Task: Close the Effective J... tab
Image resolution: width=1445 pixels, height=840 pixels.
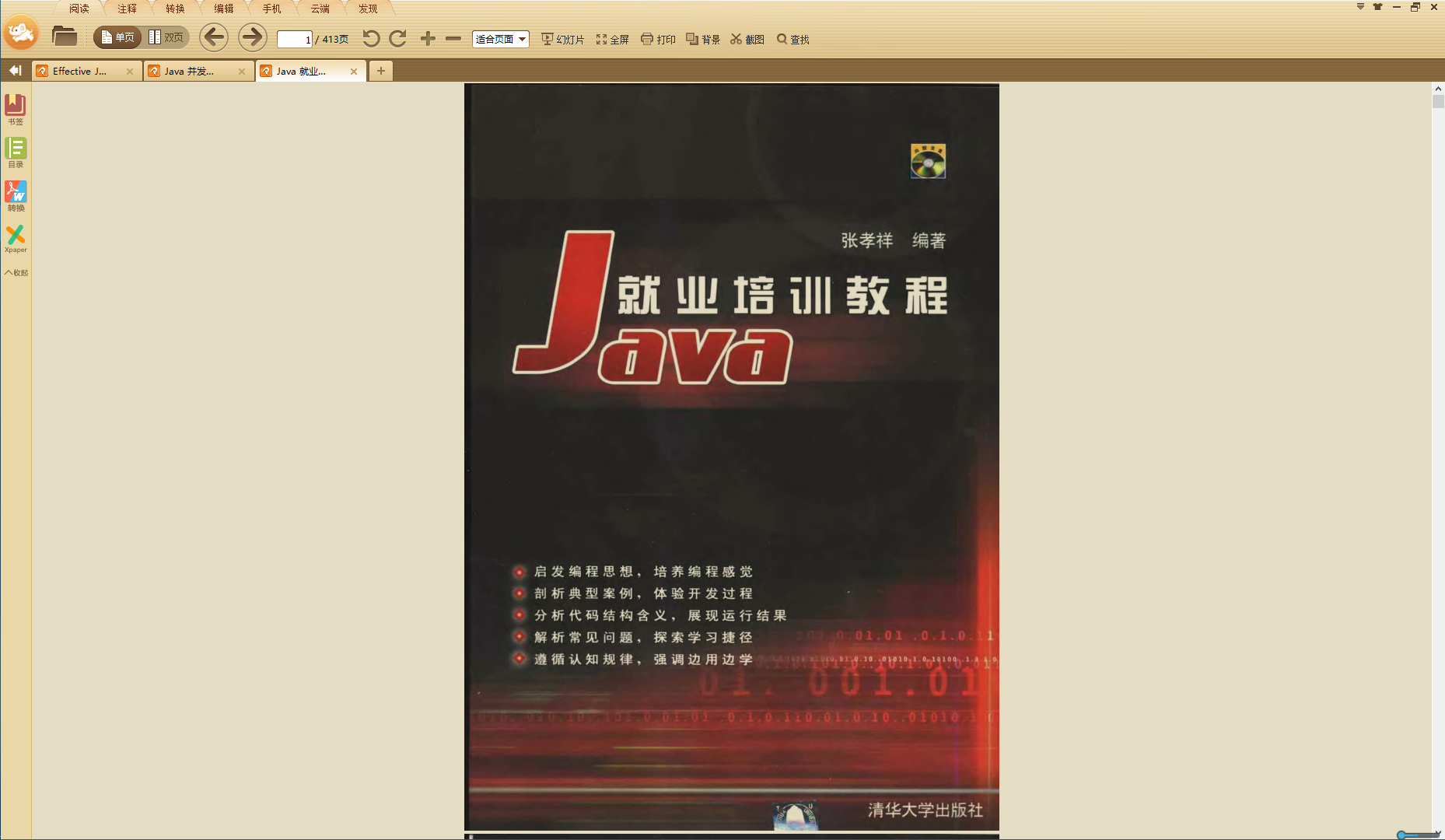Action: 130,72
